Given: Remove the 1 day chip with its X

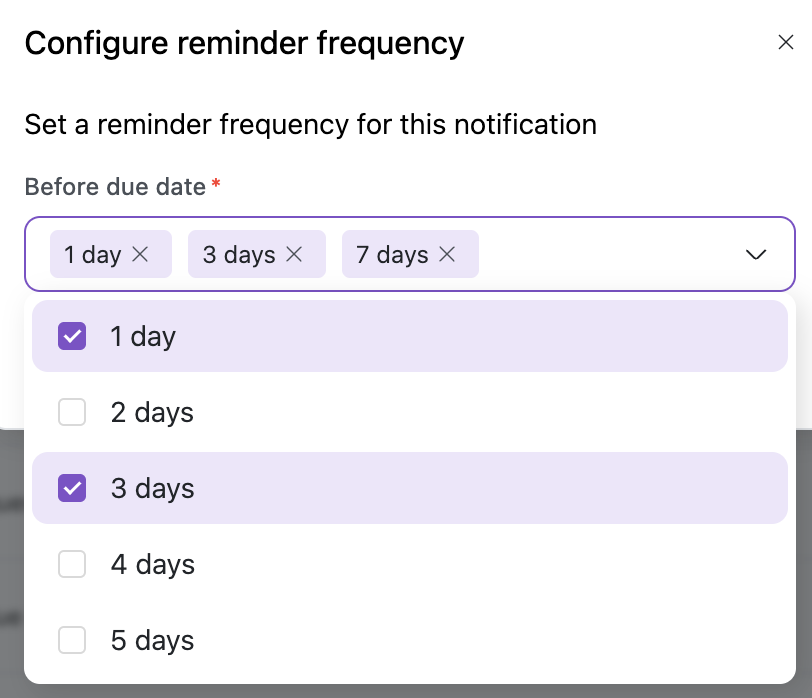Looking at the screenshot, I should pos(141,255).
